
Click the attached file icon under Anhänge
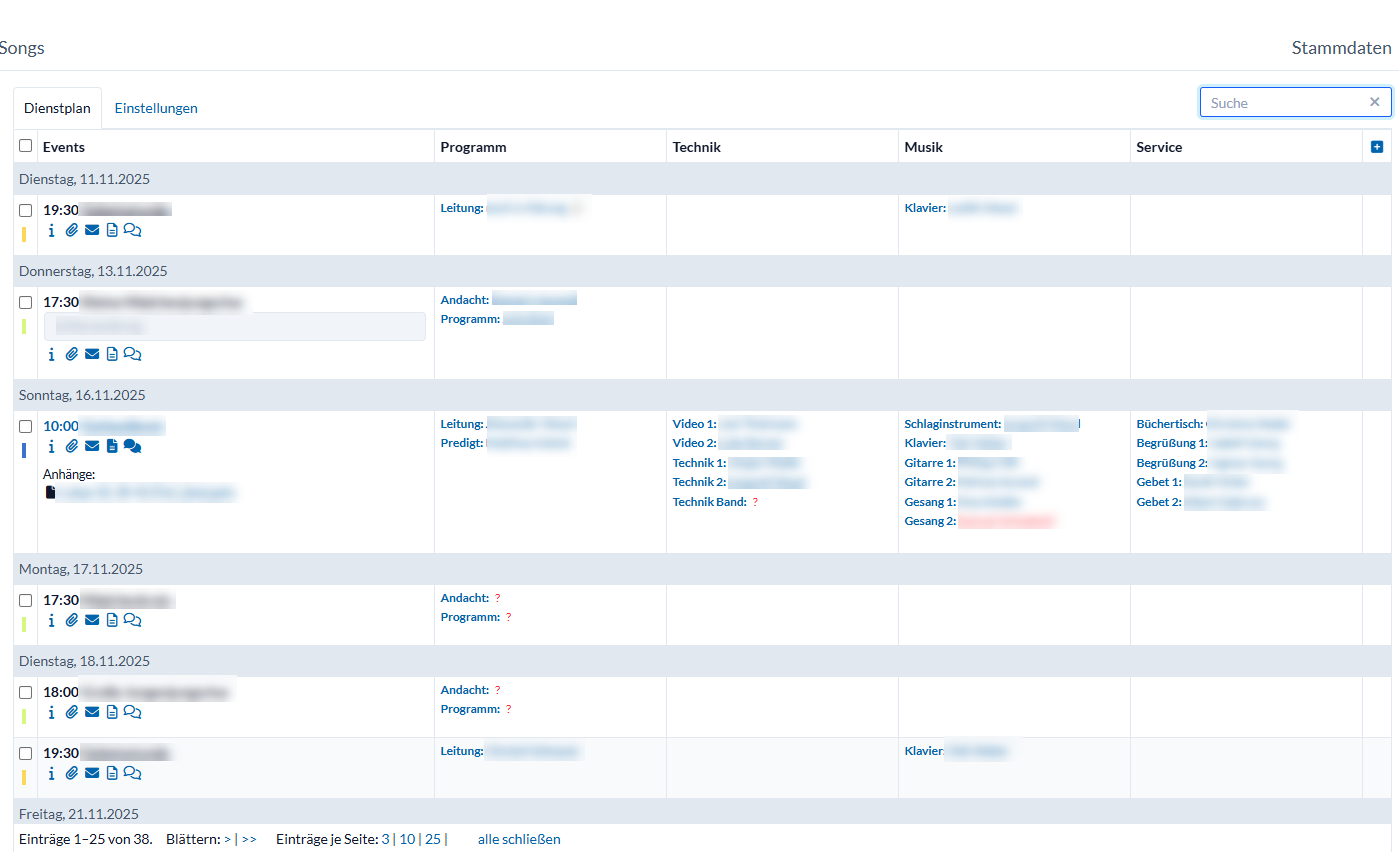pos(51,493)
